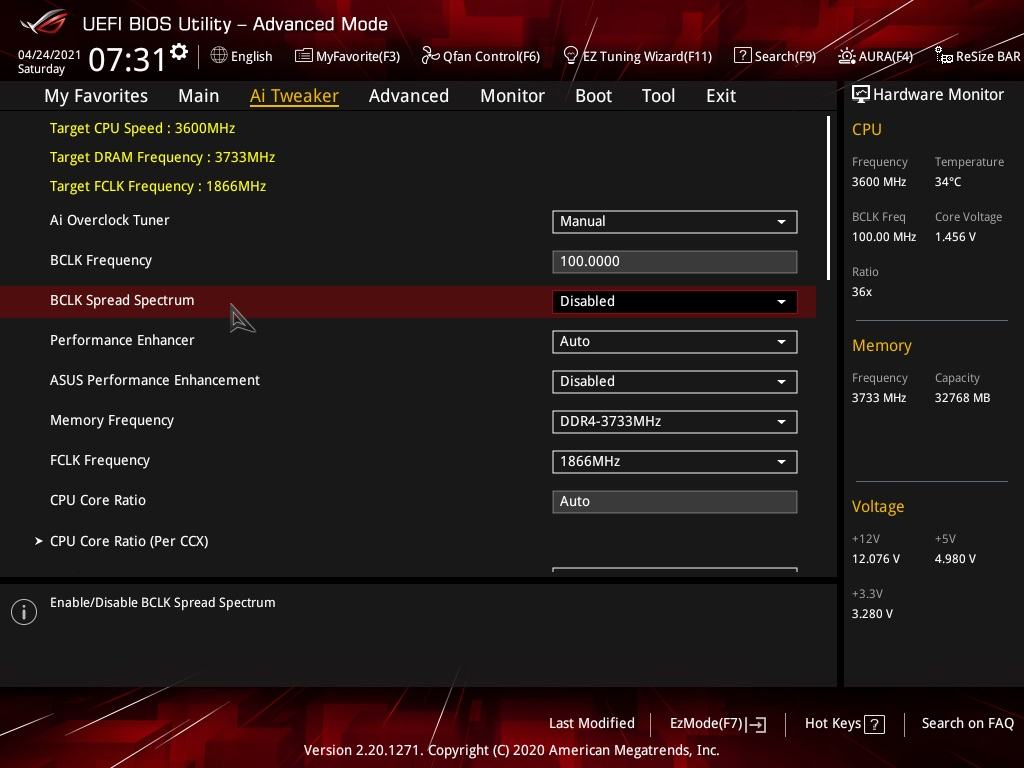The width and height of the screenshot is (1024, 768).
Task: Open the Tool tab
Action: [658, 96]
